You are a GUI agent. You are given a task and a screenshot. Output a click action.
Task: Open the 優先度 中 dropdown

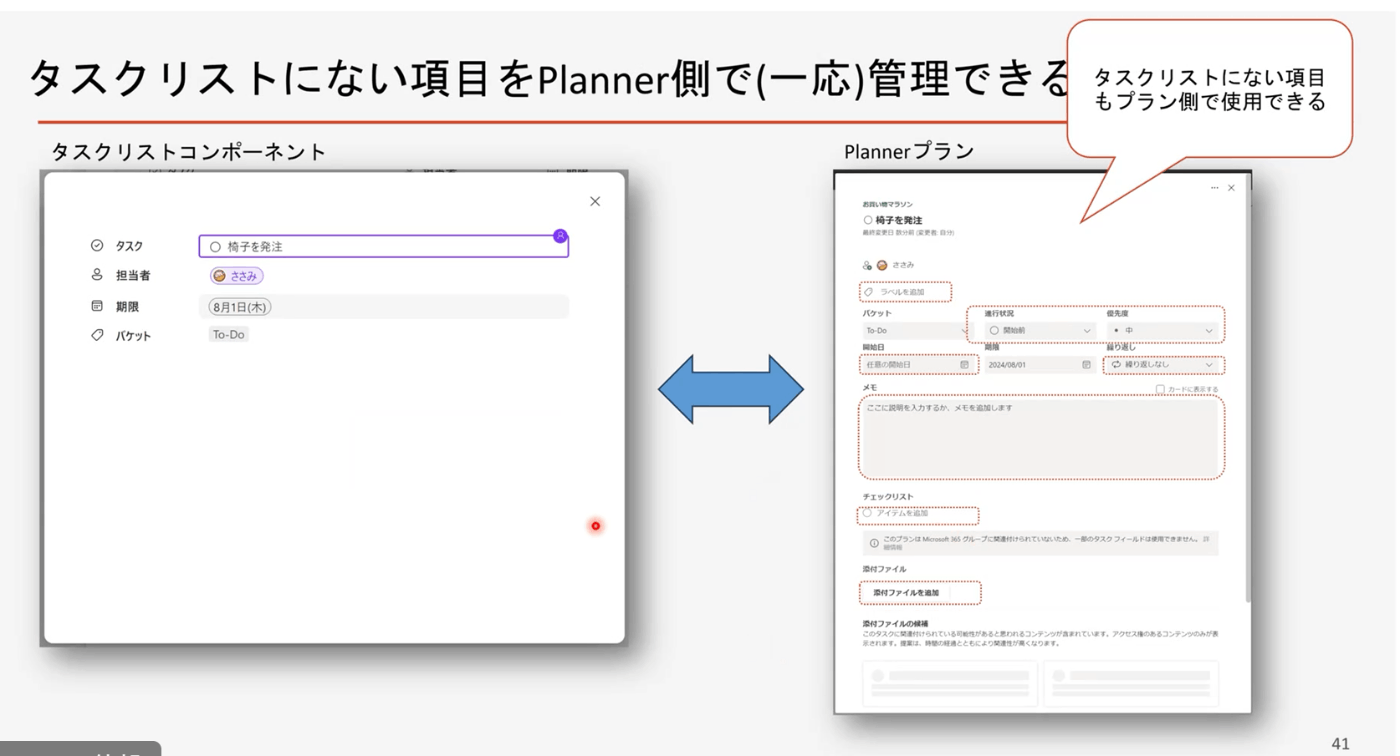coord(1163,330)
